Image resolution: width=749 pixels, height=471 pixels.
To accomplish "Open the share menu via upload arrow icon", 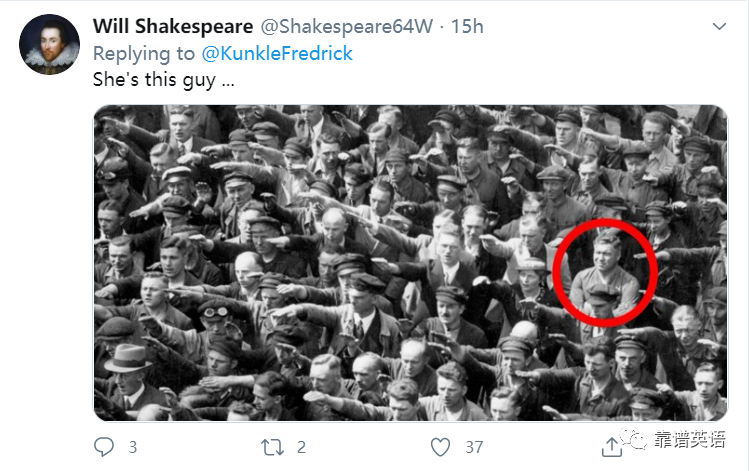I will point(611,448).
